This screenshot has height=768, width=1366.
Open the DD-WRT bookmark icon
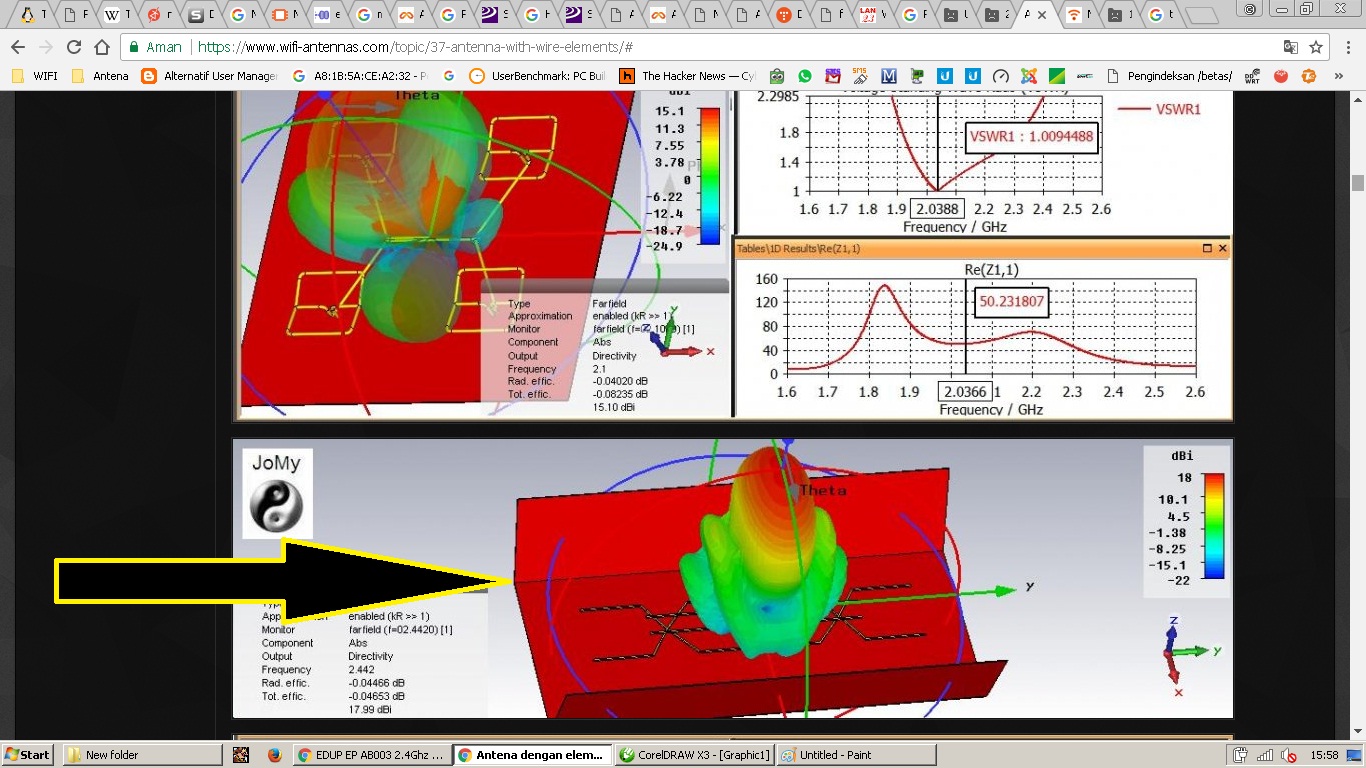tap(1253, 76)
